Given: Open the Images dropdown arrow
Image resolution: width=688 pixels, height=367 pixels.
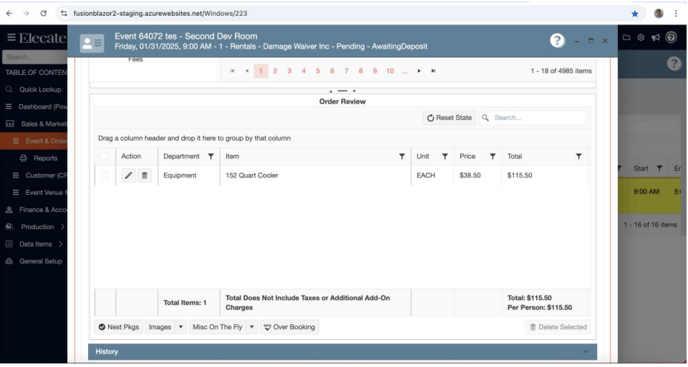Looking at the screenshot, I should coord(181,327).
